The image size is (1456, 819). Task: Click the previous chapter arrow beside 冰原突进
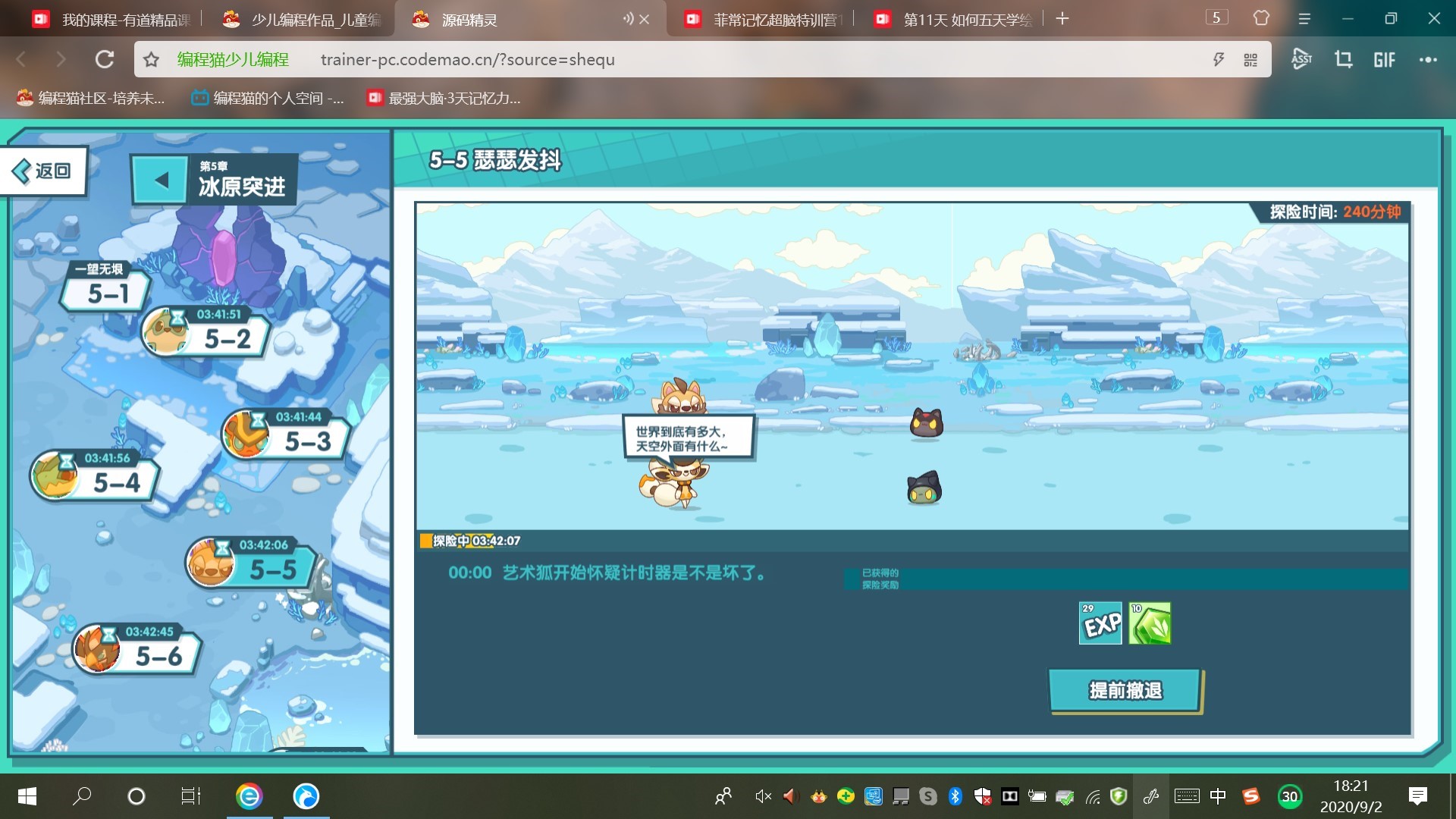(160, 180)
